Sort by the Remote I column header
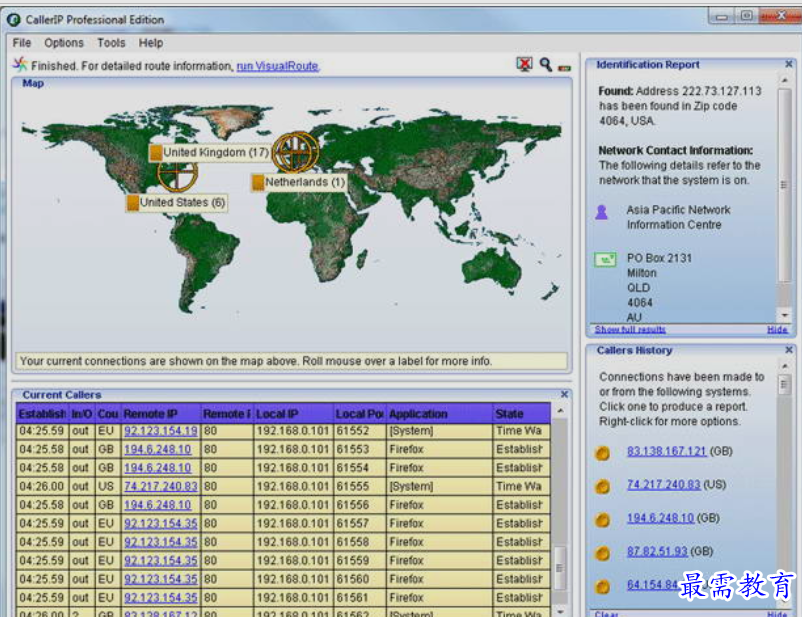This screenshot has height=617, width=802. (227, 413)
